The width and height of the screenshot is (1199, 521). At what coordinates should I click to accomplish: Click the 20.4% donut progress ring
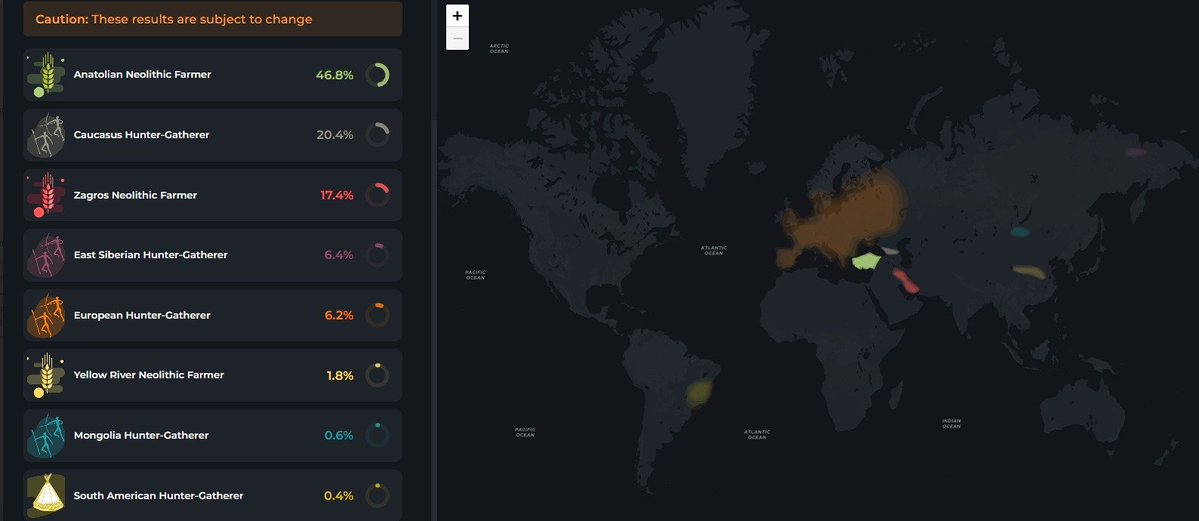click(377, 135)
